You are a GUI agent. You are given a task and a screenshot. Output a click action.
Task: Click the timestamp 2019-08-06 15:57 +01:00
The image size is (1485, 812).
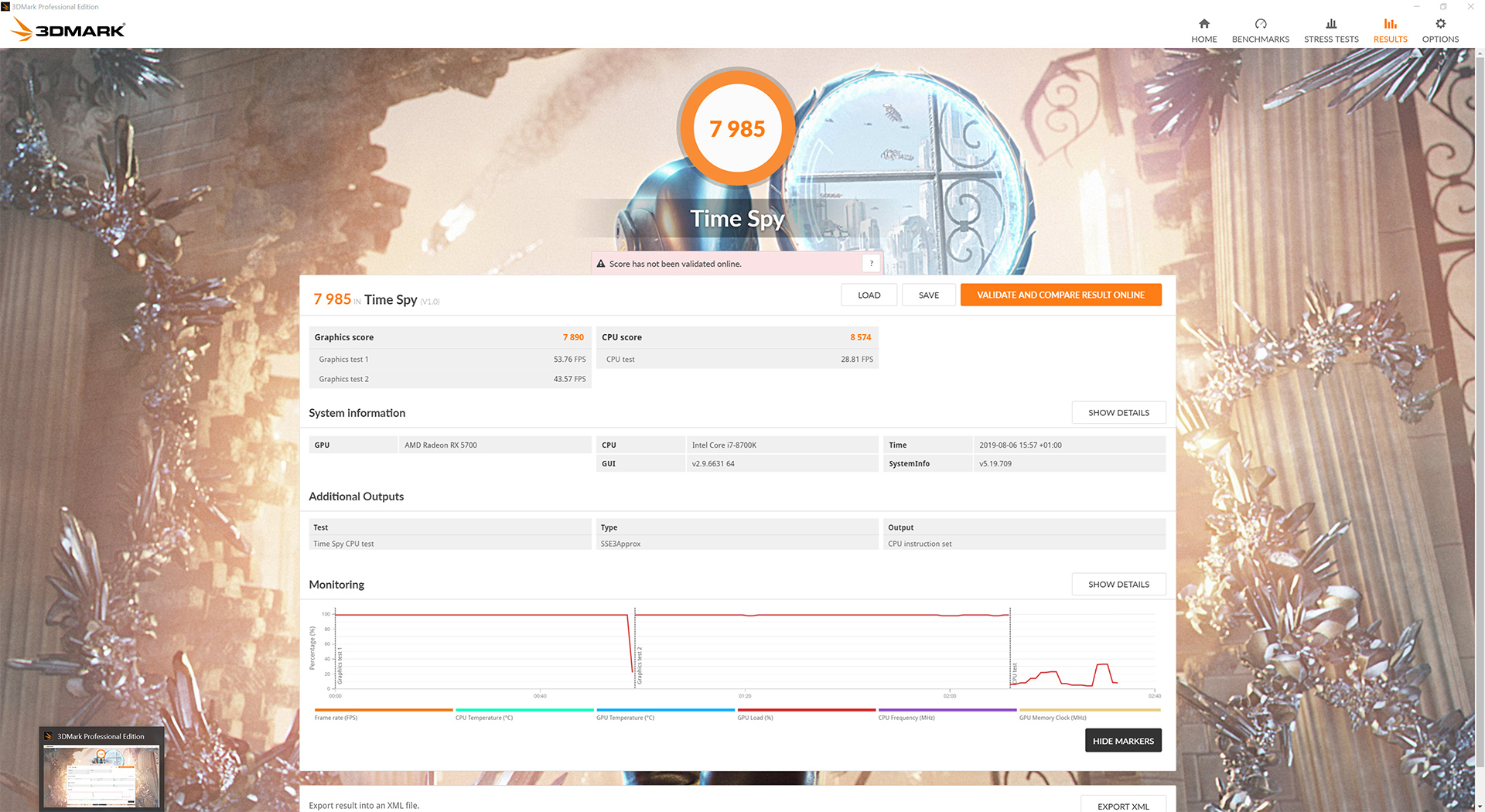1020,445
